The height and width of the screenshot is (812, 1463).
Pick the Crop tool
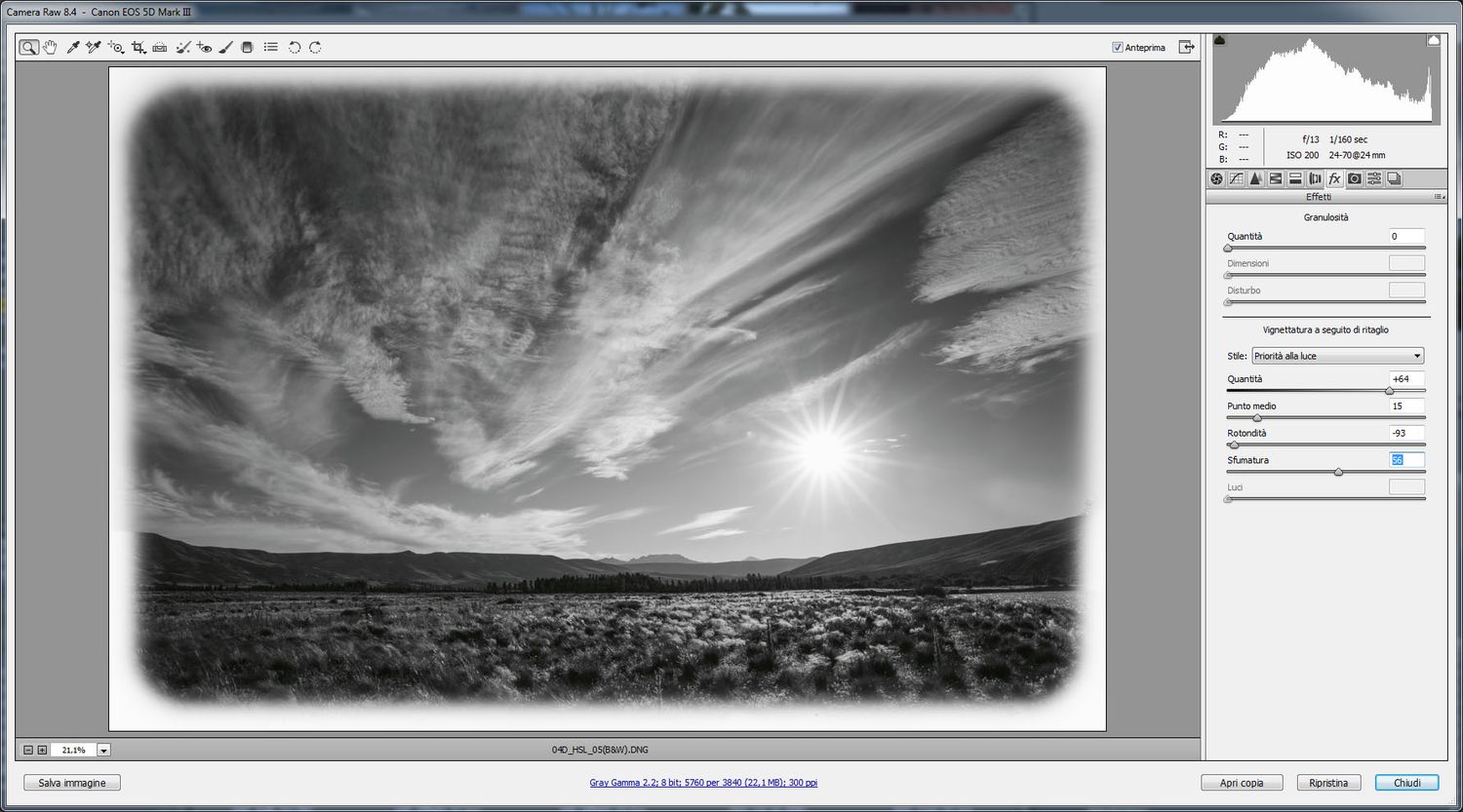click(x=138, y=47)
